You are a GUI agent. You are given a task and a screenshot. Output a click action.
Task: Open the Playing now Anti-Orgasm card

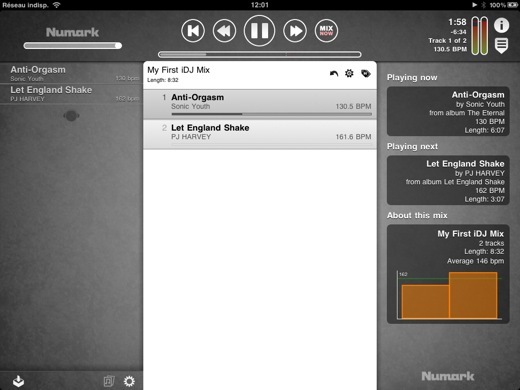[448, 111]
